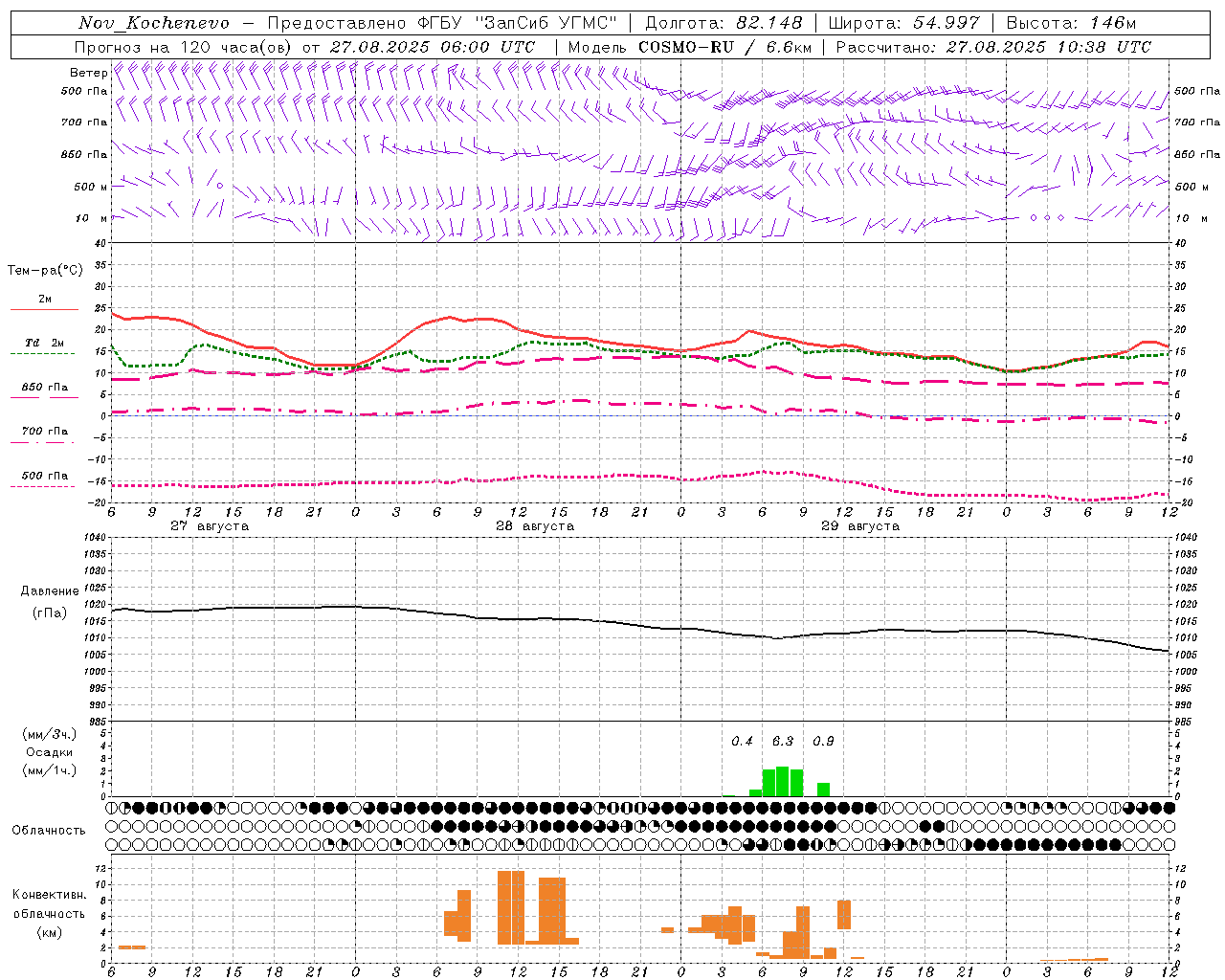This screenshot has height=980, width=1225.
Task: Click the tallest orange convective cloud bar
Action: [511, 907]
